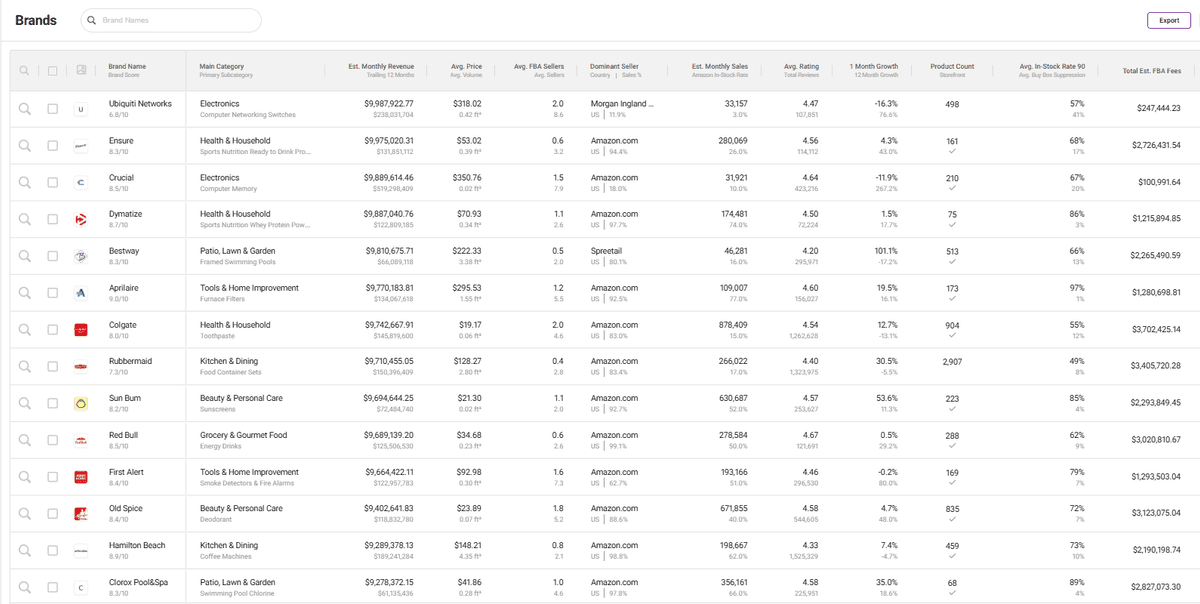The width and height of the screenshot is (1200, 604).
Task: Open the Clorox Pool&Spa brand link
Action: click(139, 583)
